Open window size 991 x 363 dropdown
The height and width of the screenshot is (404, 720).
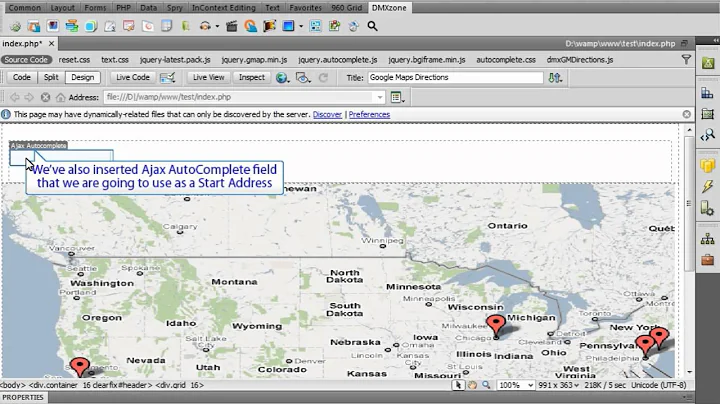pos(558,385)
